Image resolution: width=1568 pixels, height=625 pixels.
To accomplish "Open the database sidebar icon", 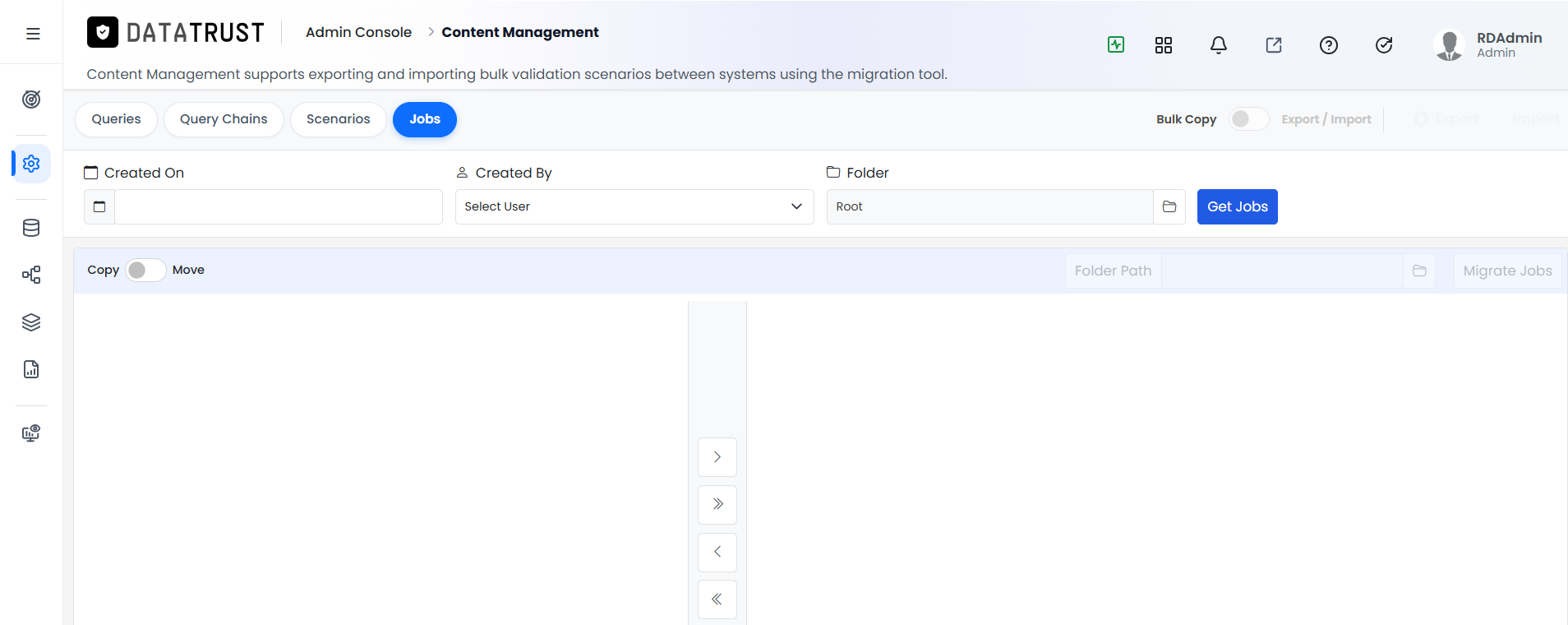I will click(31, 228).
